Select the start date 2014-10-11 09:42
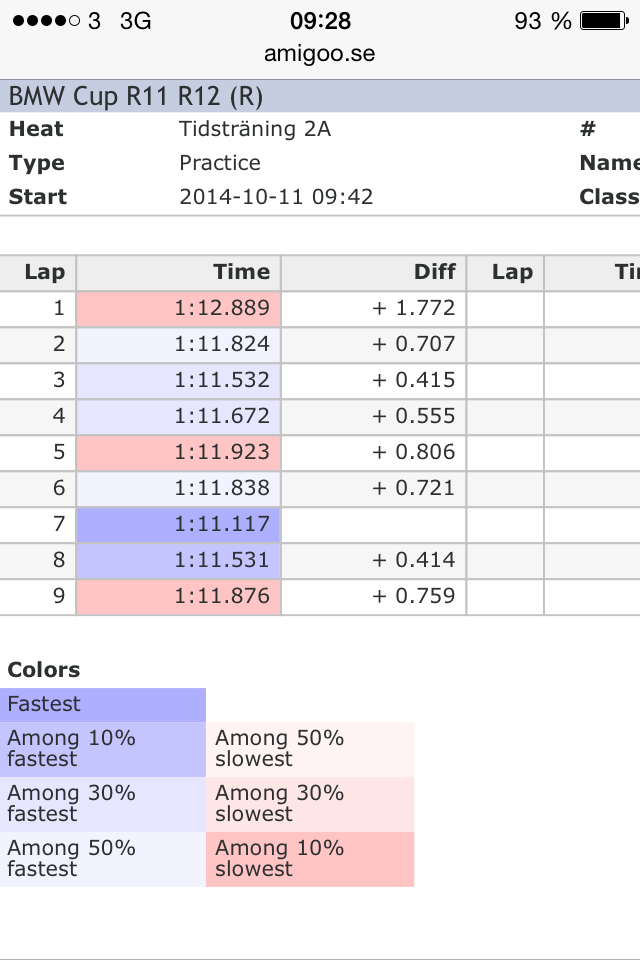 pyautogui.click(x=276, y=197)
